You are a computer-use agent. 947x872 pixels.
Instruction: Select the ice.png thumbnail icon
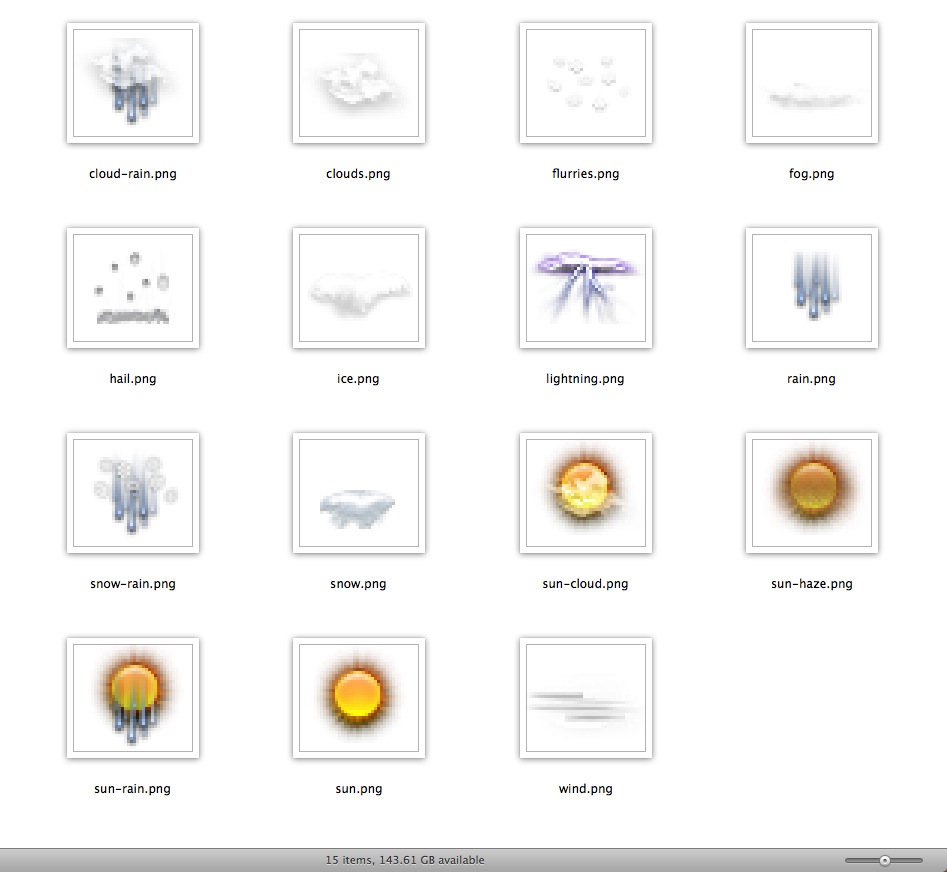point(359,288)
